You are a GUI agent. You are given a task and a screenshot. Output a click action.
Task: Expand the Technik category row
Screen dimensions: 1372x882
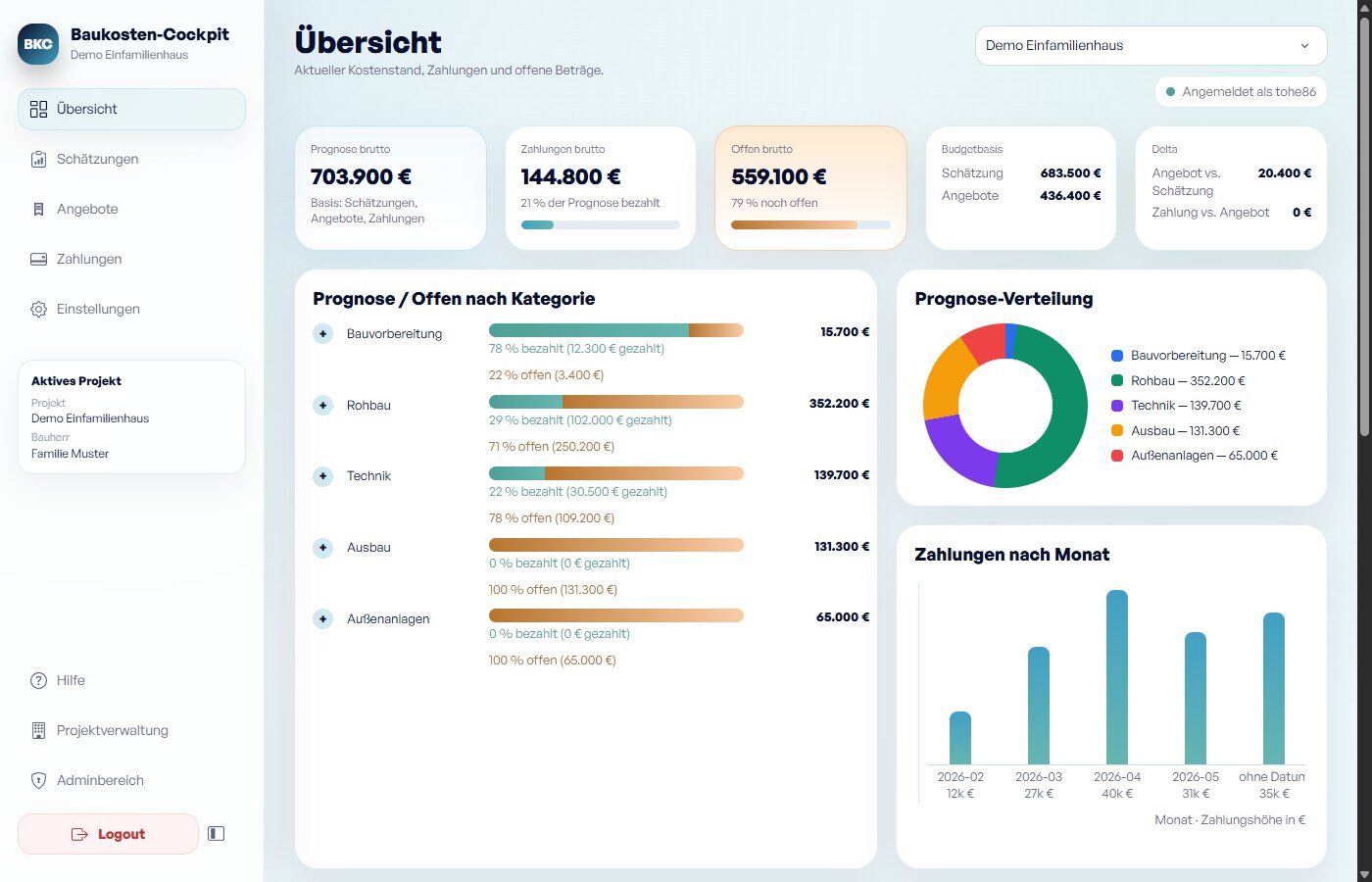coord(322,476)
